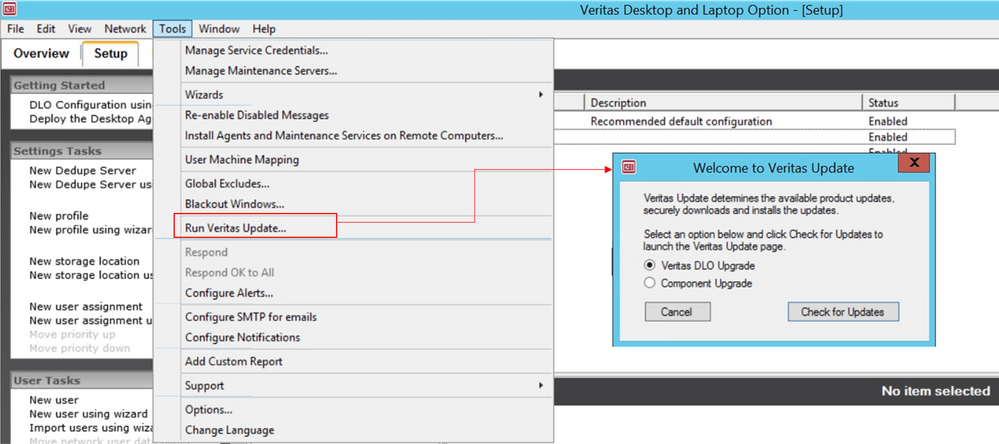Click New Dedupe Server task link

point(82,171)
